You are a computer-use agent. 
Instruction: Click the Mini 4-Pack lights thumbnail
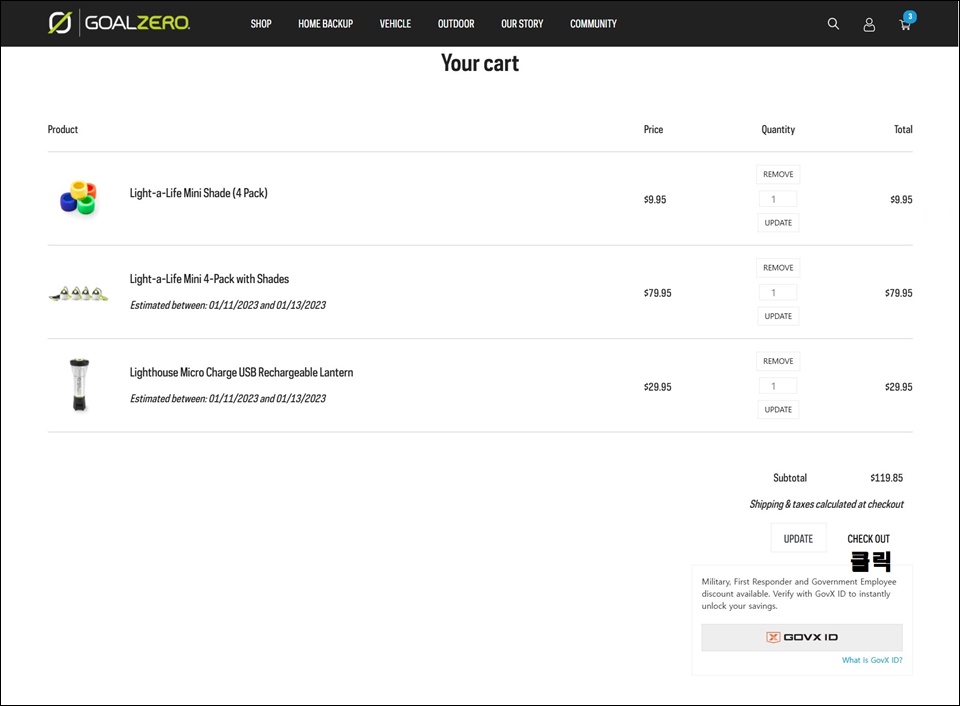tap(78, 293)
